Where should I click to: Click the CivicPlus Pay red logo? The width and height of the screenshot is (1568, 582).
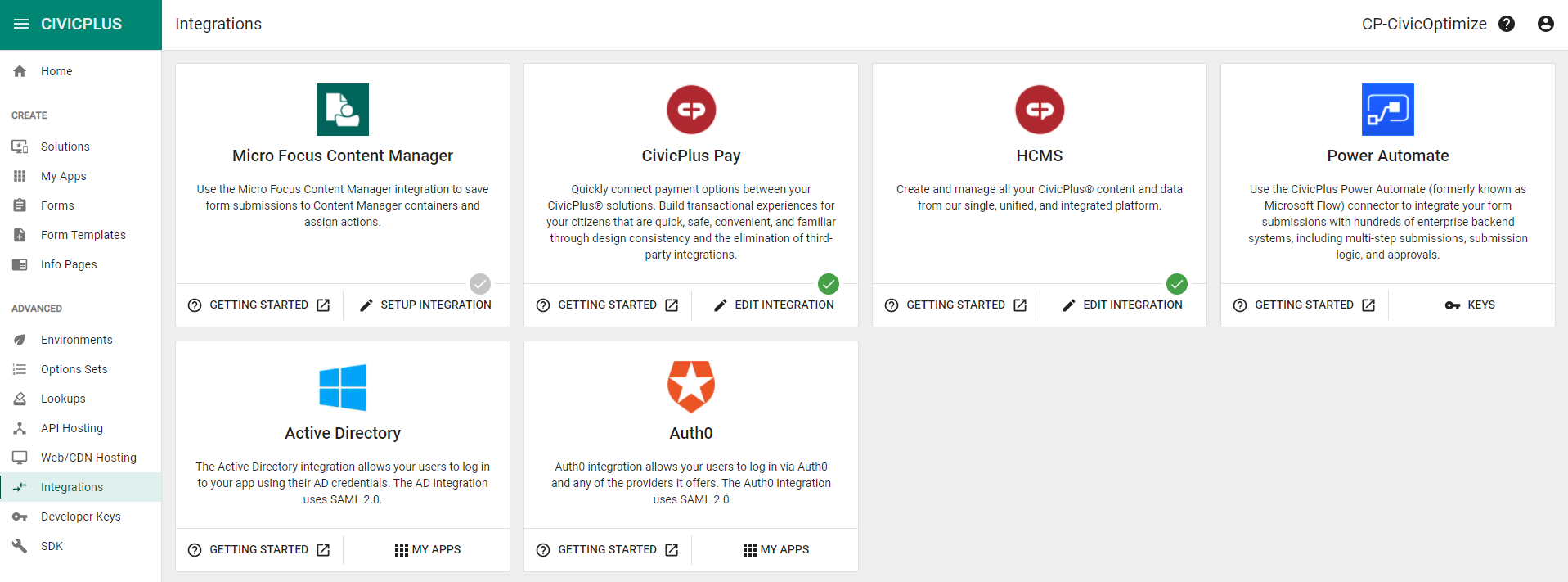point(691,110)
